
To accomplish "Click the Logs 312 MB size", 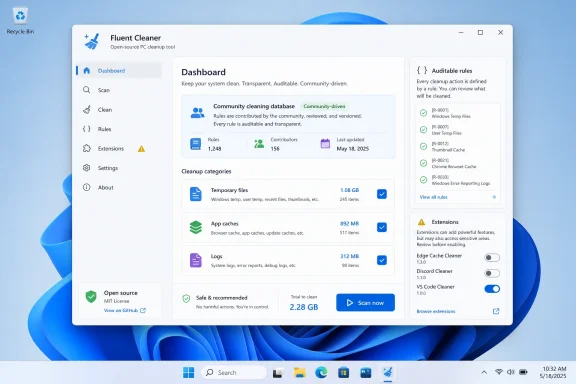I will pyautogui.click(x=349, y=256).
